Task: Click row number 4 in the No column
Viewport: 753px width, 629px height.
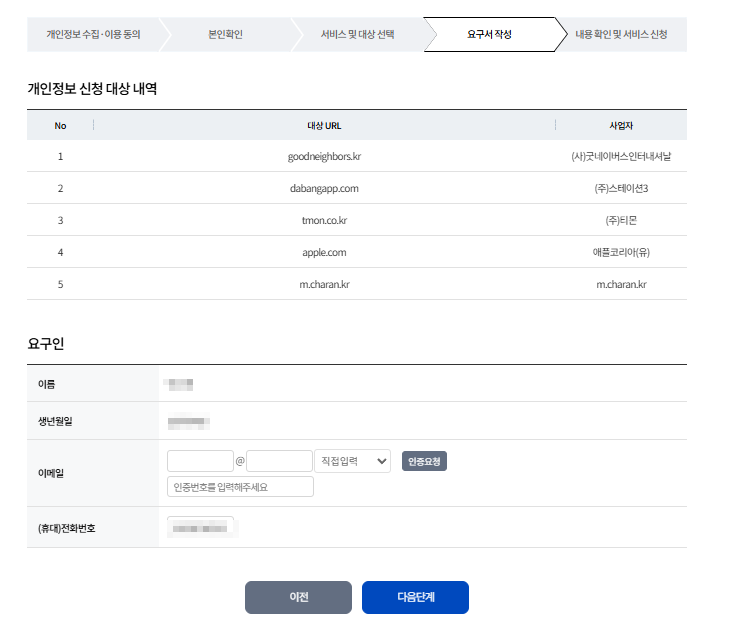Action: [60, 253]
